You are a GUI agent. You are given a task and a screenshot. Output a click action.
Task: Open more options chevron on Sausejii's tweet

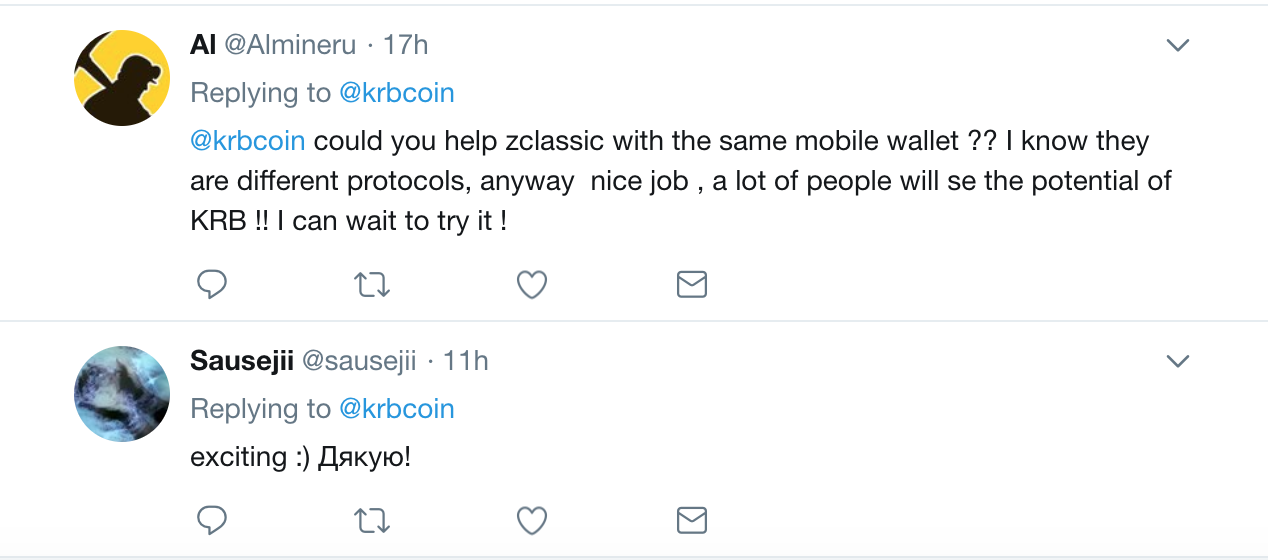pyautogui.click(x=1178, y=361)
